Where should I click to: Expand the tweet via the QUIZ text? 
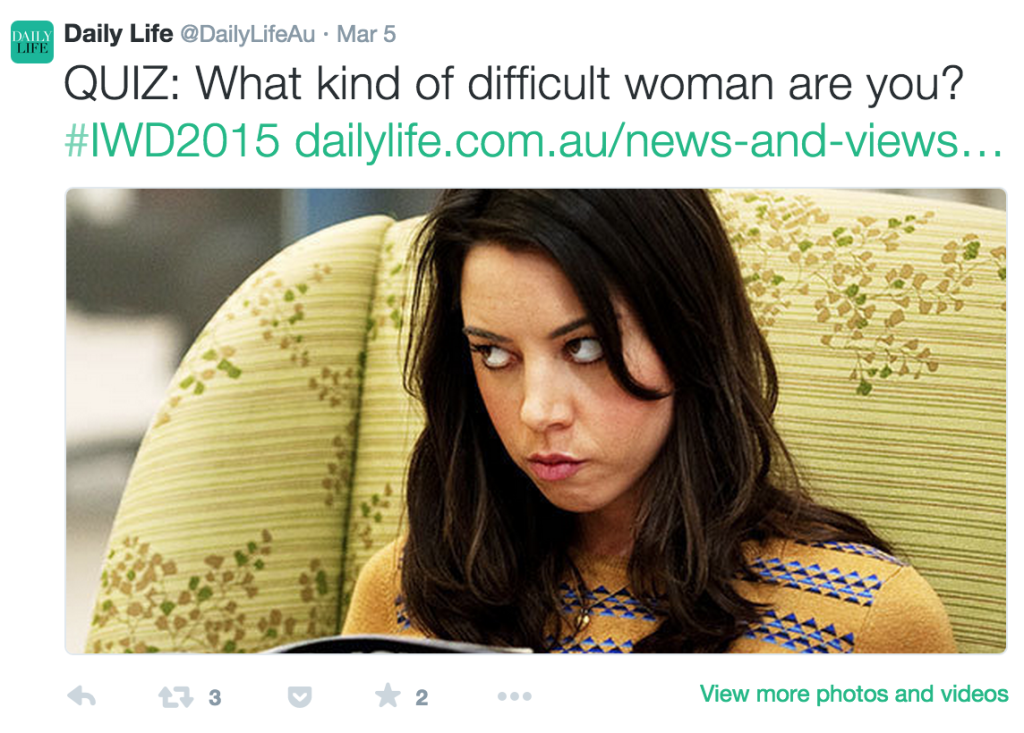[513, 84]
